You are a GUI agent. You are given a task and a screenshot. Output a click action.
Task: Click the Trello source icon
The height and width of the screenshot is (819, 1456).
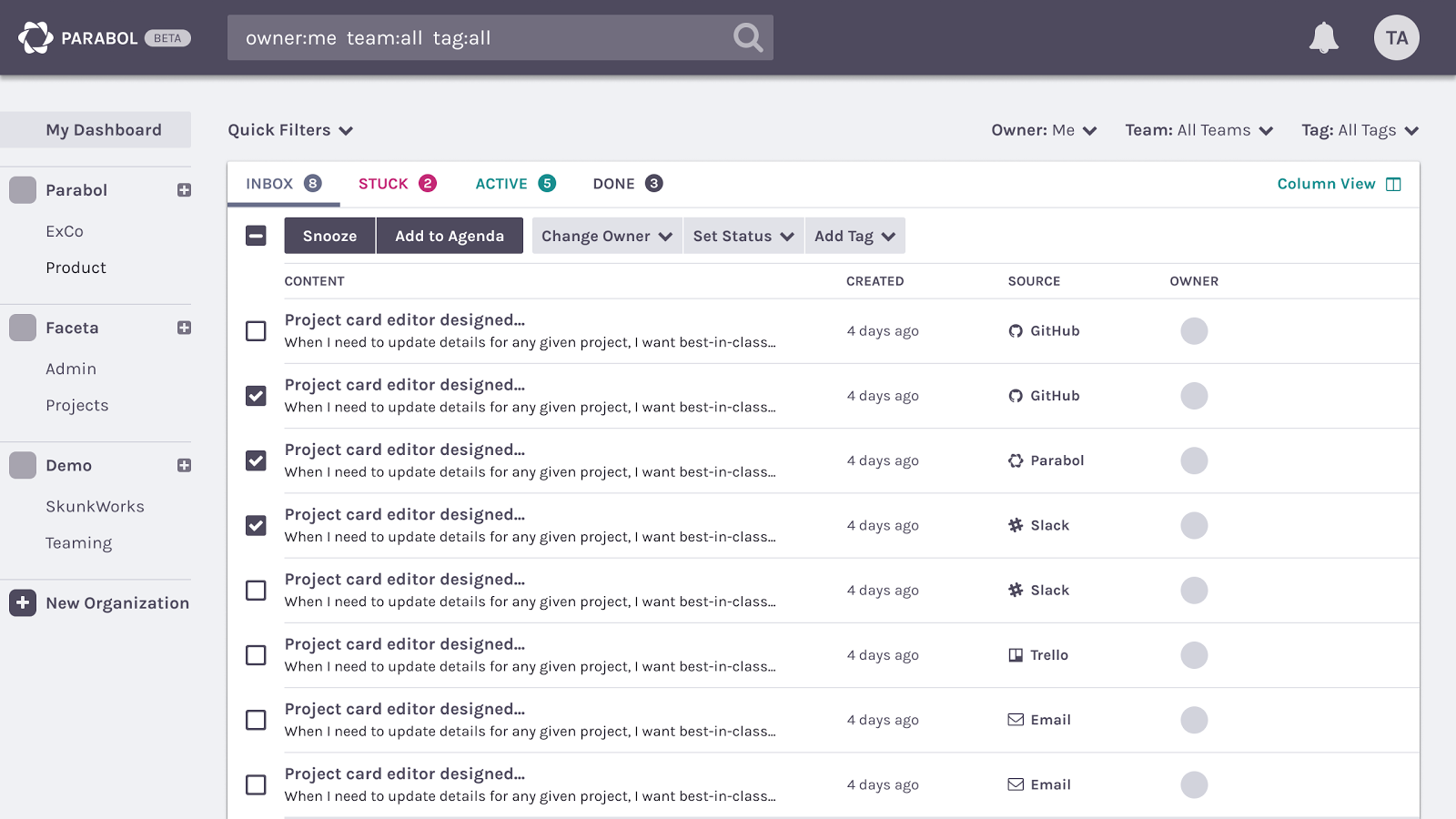(x=1016, y=655)
